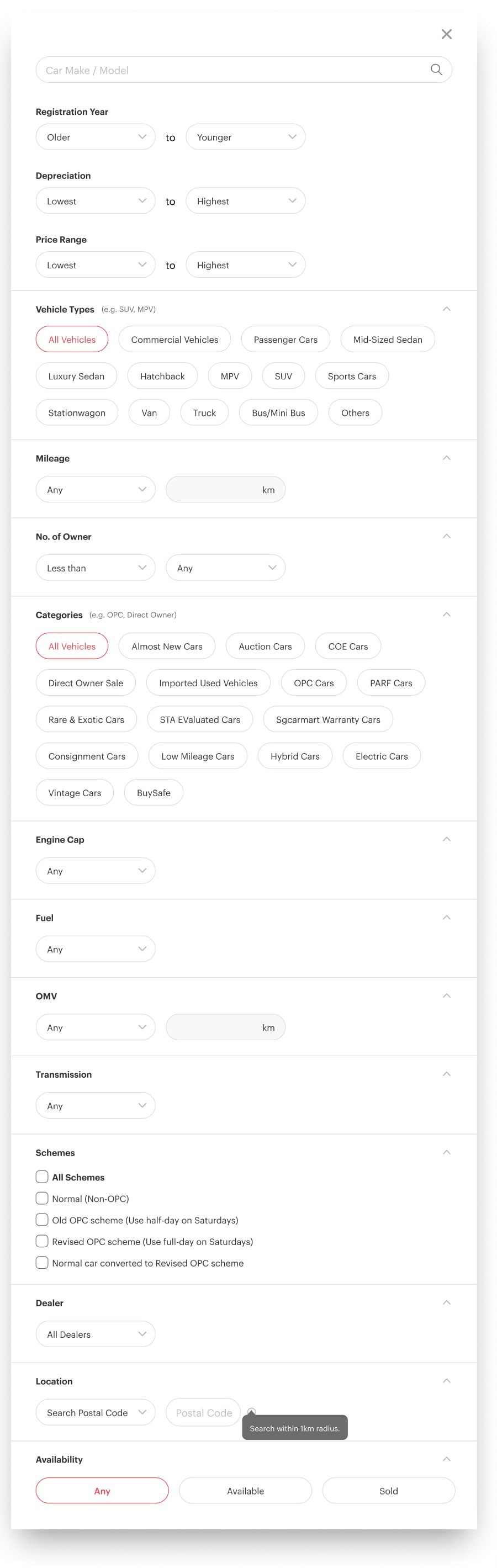Click the Car Make / Model search field

coord(244,70)
